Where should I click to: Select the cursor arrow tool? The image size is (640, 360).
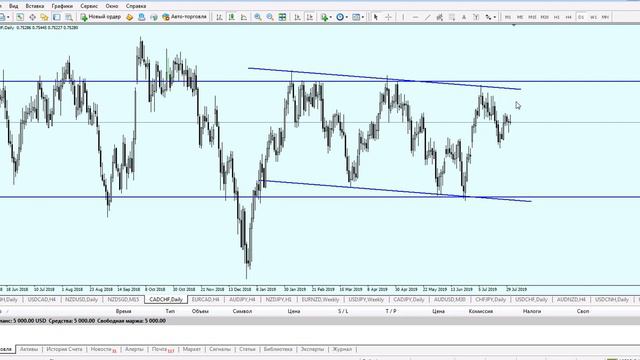[376, 17]
